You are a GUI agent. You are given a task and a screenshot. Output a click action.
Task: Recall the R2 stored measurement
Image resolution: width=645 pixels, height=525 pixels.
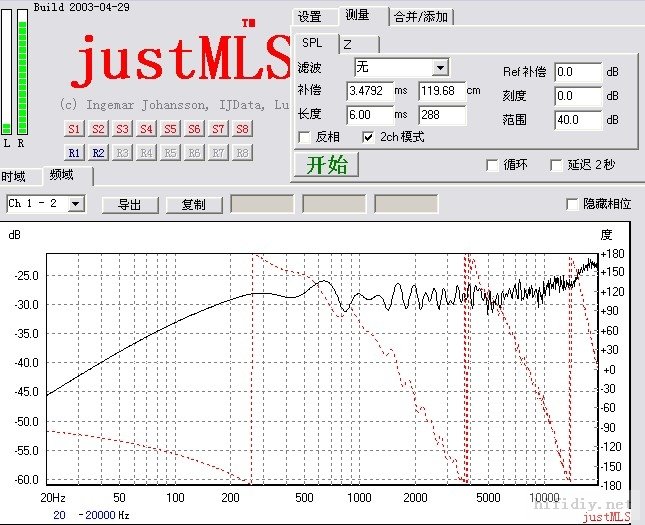pos(98,153)
